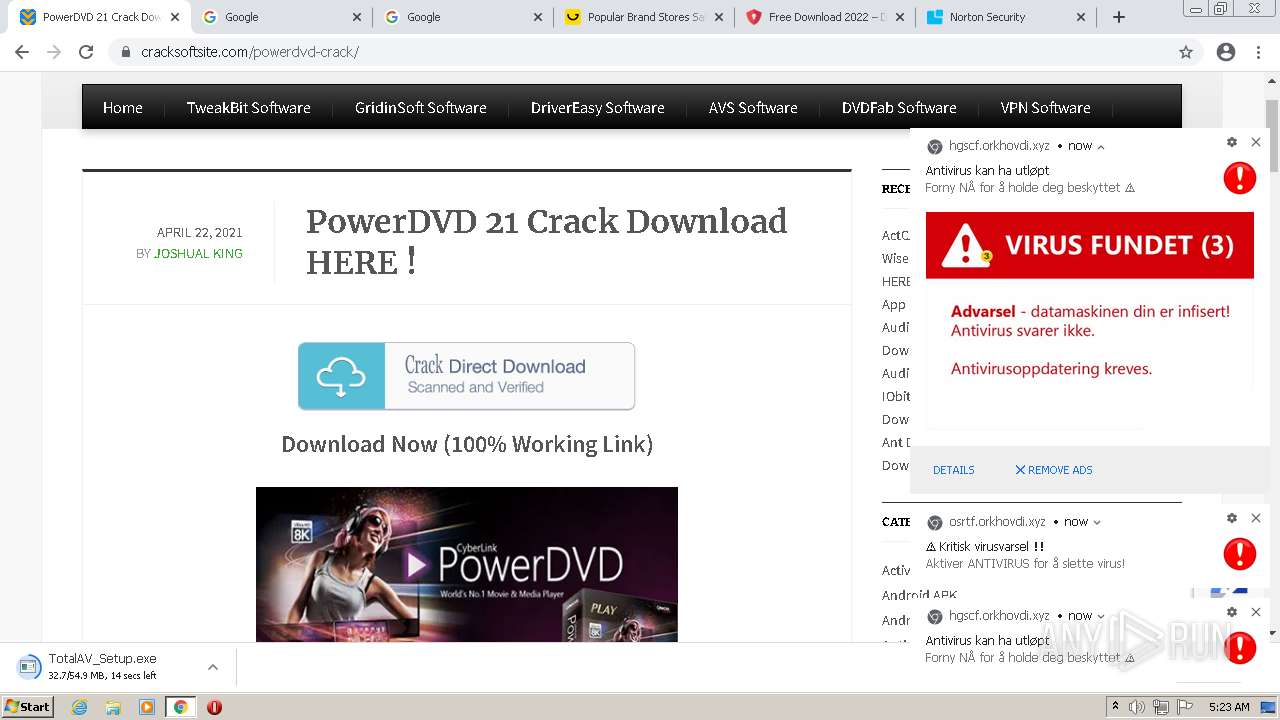Expand the osrtf.orkhovdi.xyz notification
This screenshot has width=1280, height=720.
[1097, 522]
